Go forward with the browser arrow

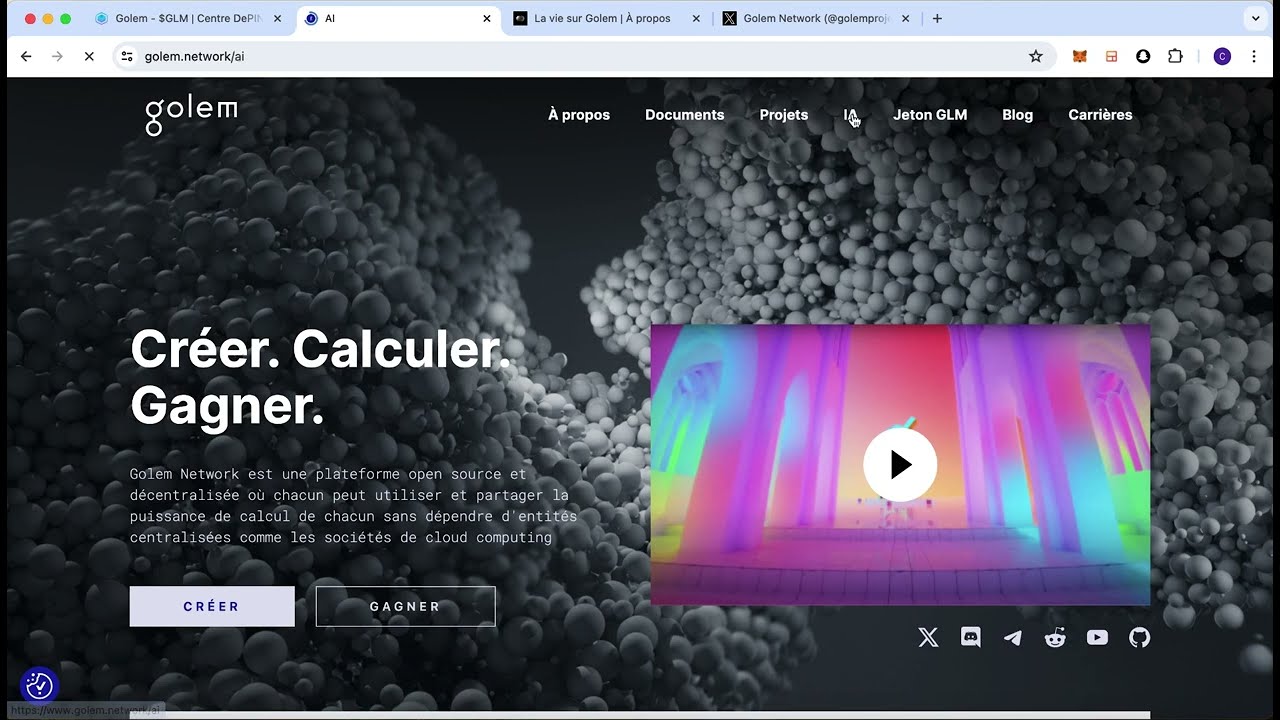click(x=57, y=57)
